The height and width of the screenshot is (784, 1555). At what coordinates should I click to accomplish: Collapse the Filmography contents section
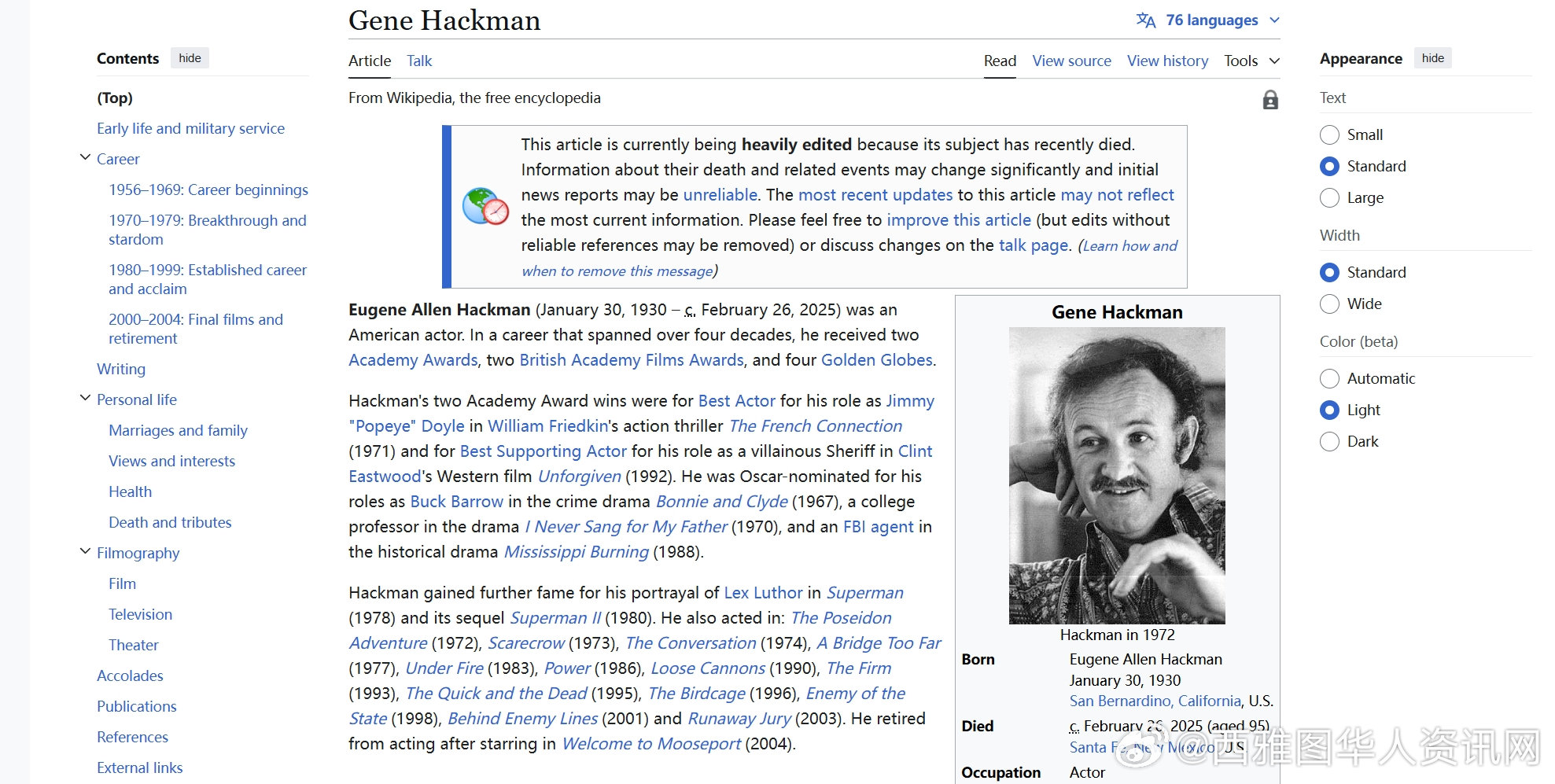[85, 552]
